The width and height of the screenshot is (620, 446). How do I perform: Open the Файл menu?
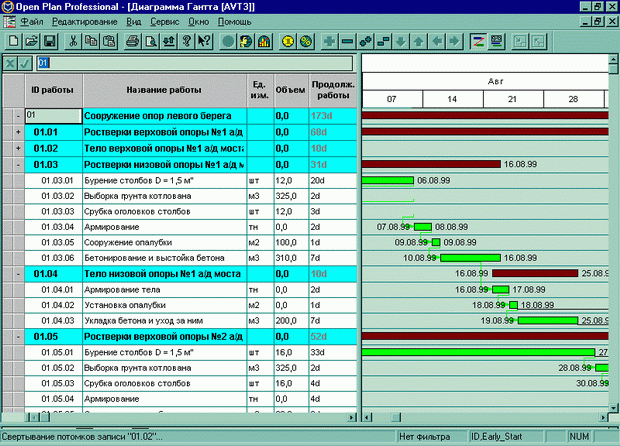(30, 21)
